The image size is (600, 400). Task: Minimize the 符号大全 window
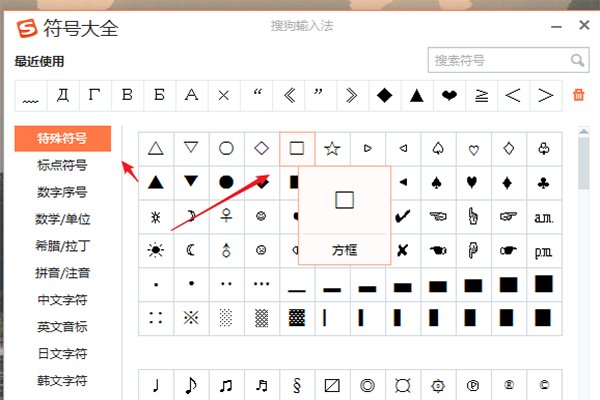[x=556, y=26]
